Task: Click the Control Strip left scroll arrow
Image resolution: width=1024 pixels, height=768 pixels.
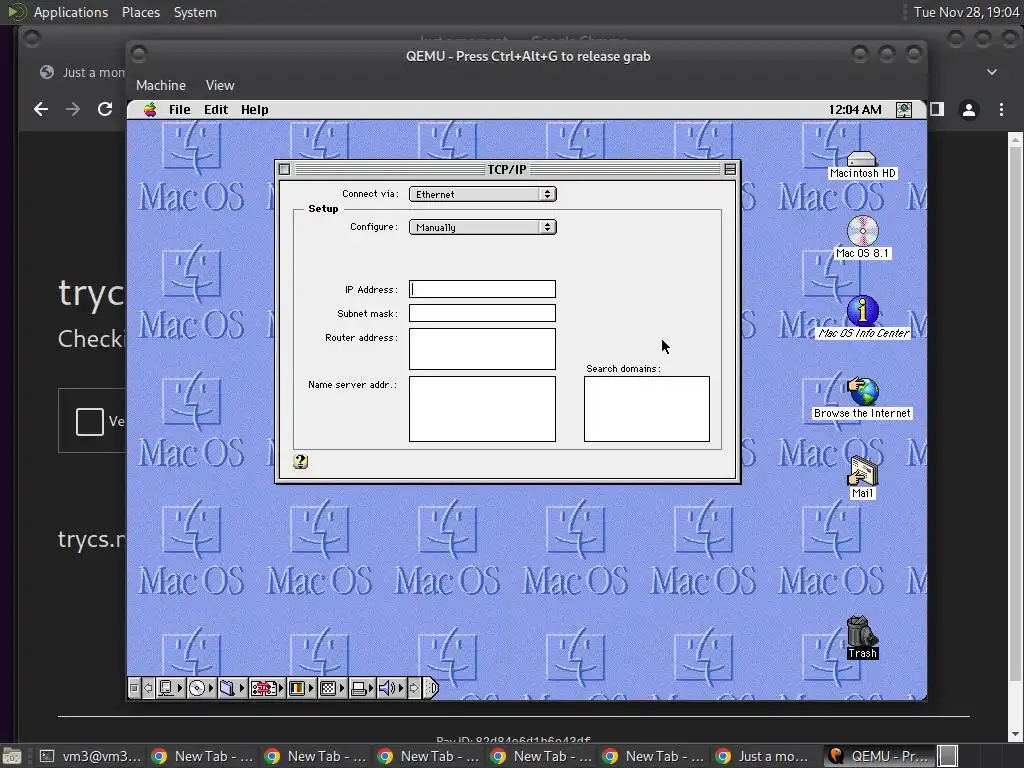Action: (x=148, y=688)
